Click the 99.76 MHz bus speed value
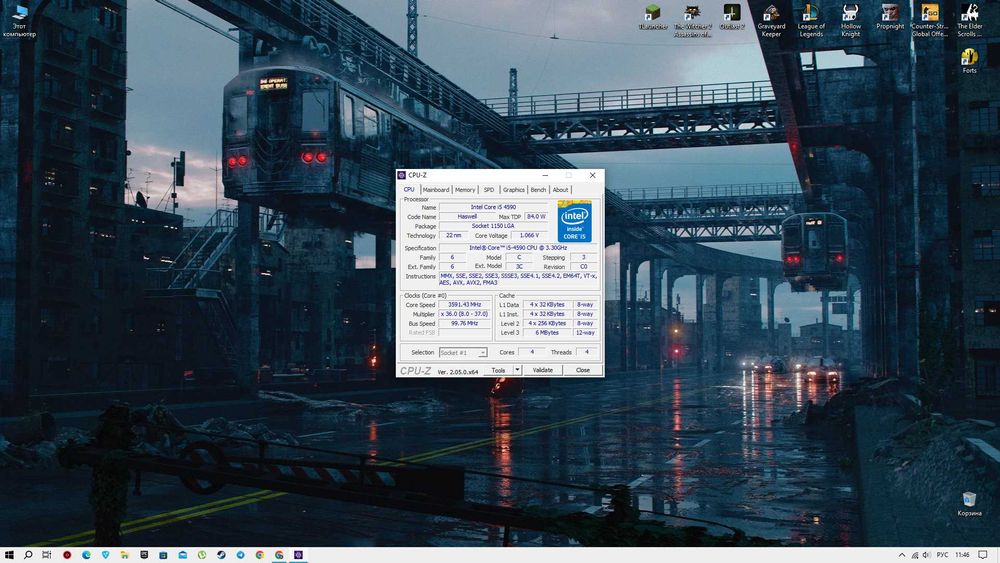The image size is (1000, 563). pos(465,323)
